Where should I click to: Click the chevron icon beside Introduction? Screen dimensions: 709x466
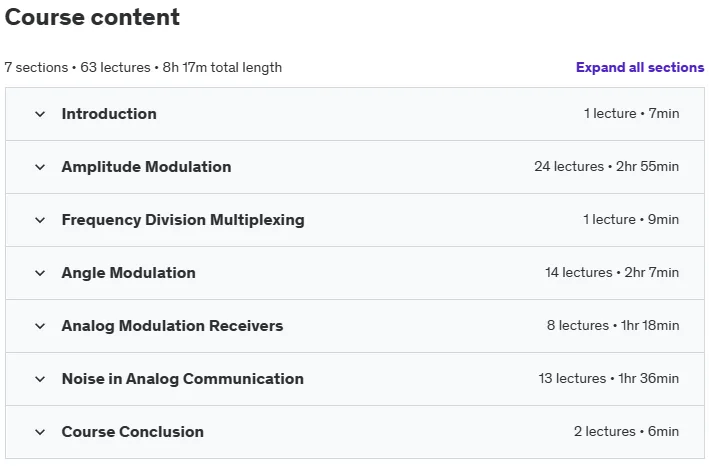(x=40, y=114)
